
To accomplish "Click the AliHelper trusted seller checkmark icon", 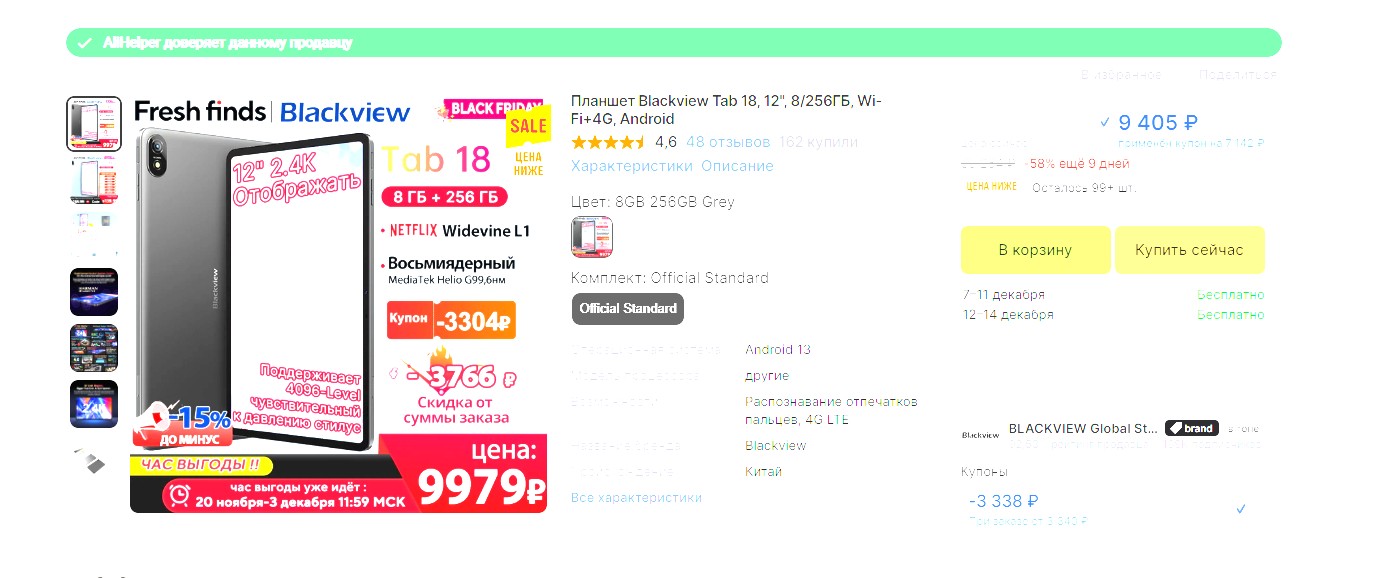I will coord(85,43).
